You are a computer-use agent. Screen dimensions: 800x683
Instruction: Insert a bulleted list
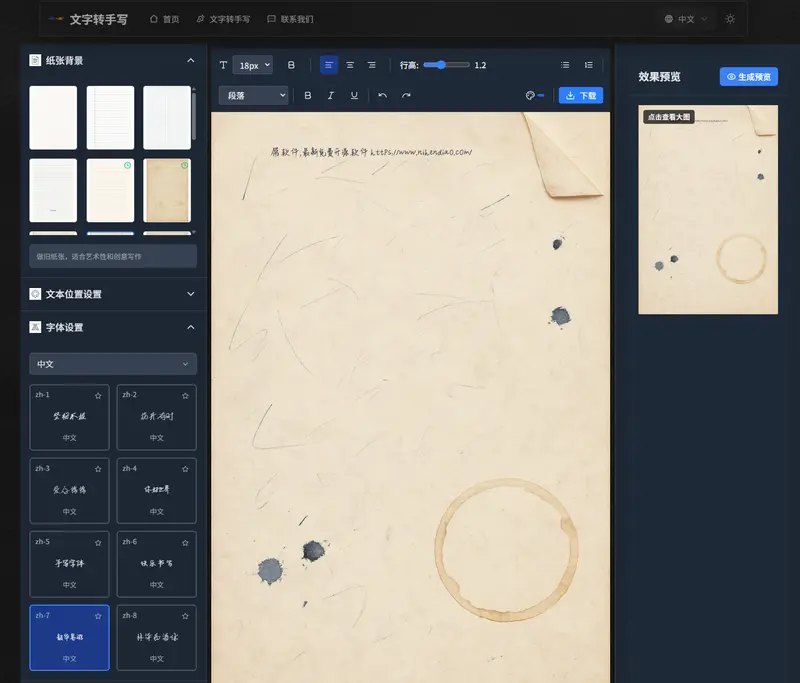565,65
